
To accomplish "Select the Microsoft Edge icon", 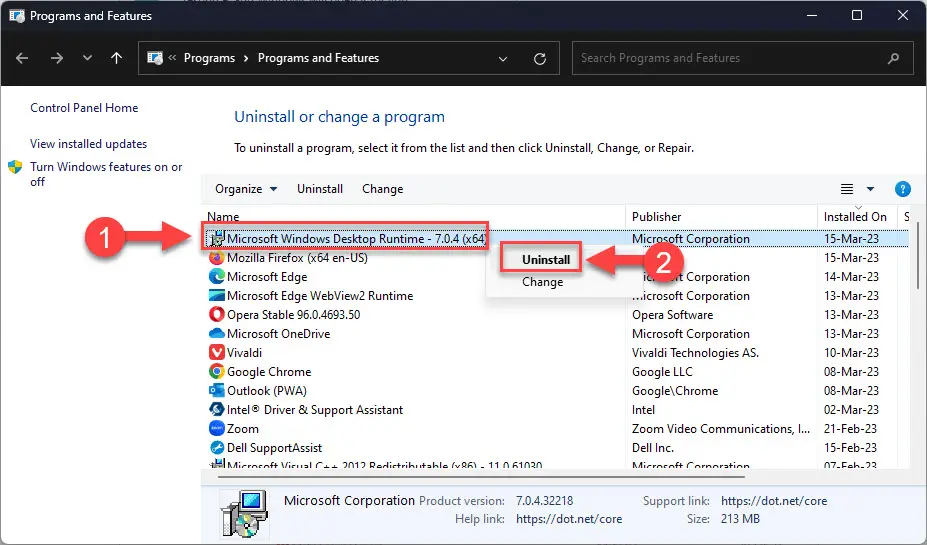I will 216,277.
